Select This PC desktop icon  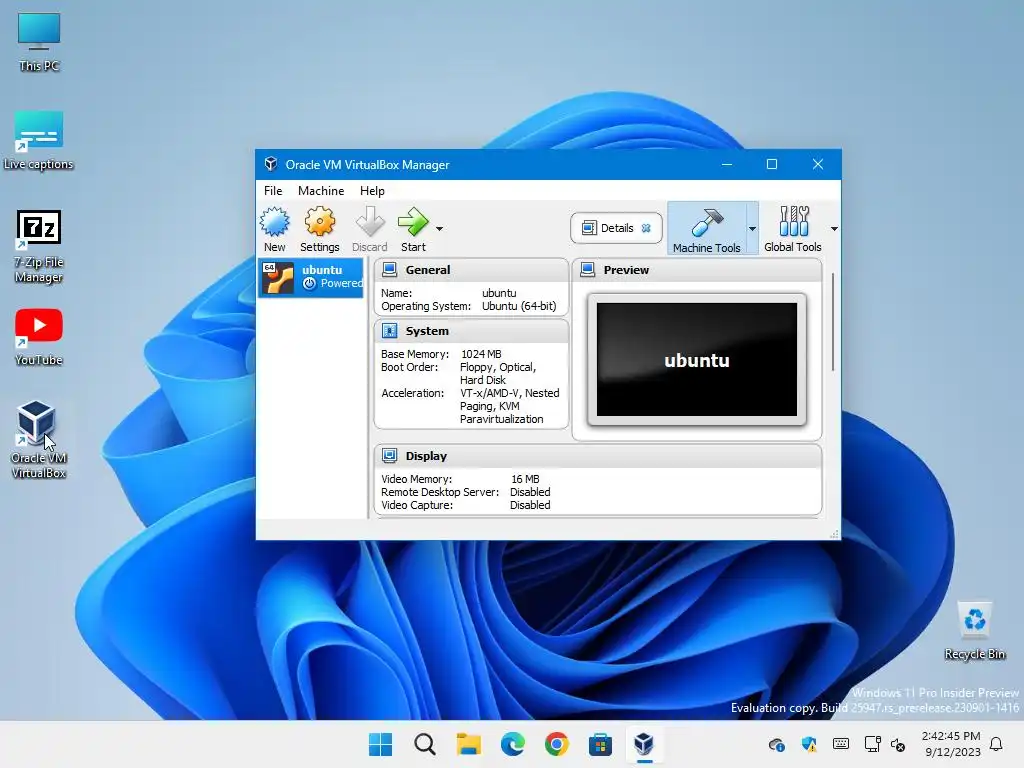click(x=39, y=41)
